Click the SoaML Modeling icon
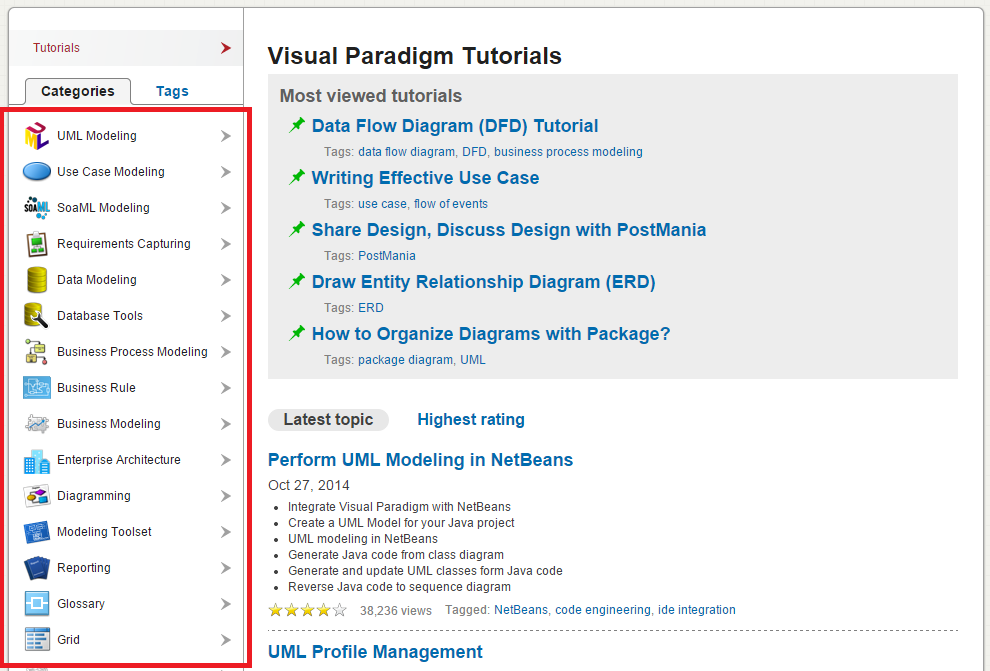The image size is (990, 671). point(37,208)
